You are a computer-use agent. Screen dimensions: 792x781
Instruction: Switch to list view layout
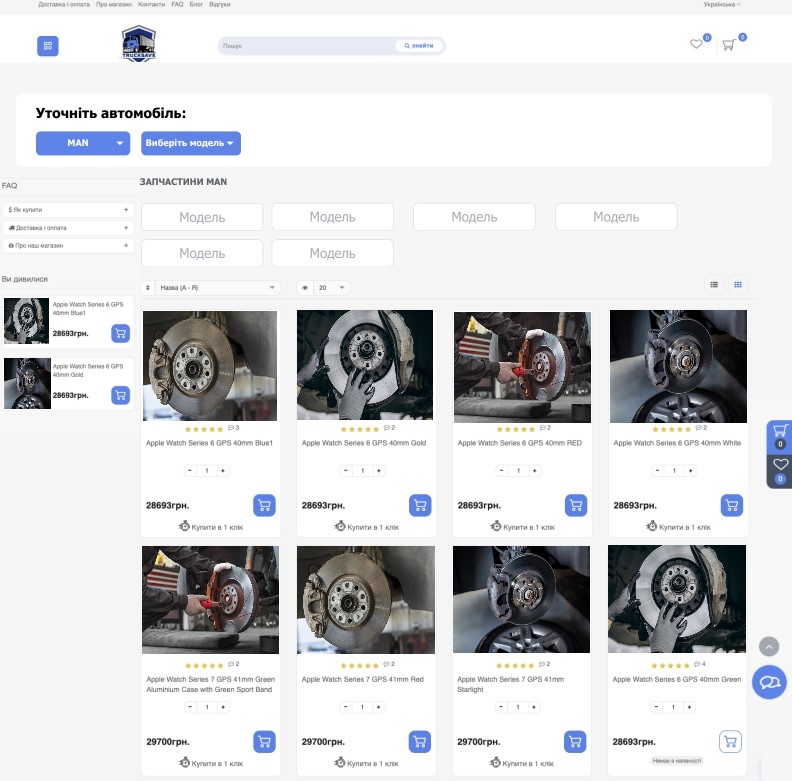pos(714,285)
